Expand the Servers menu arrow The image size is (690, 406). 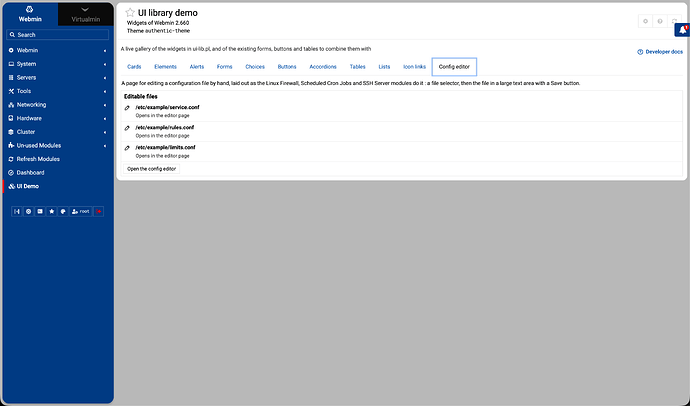coord(105,78)
